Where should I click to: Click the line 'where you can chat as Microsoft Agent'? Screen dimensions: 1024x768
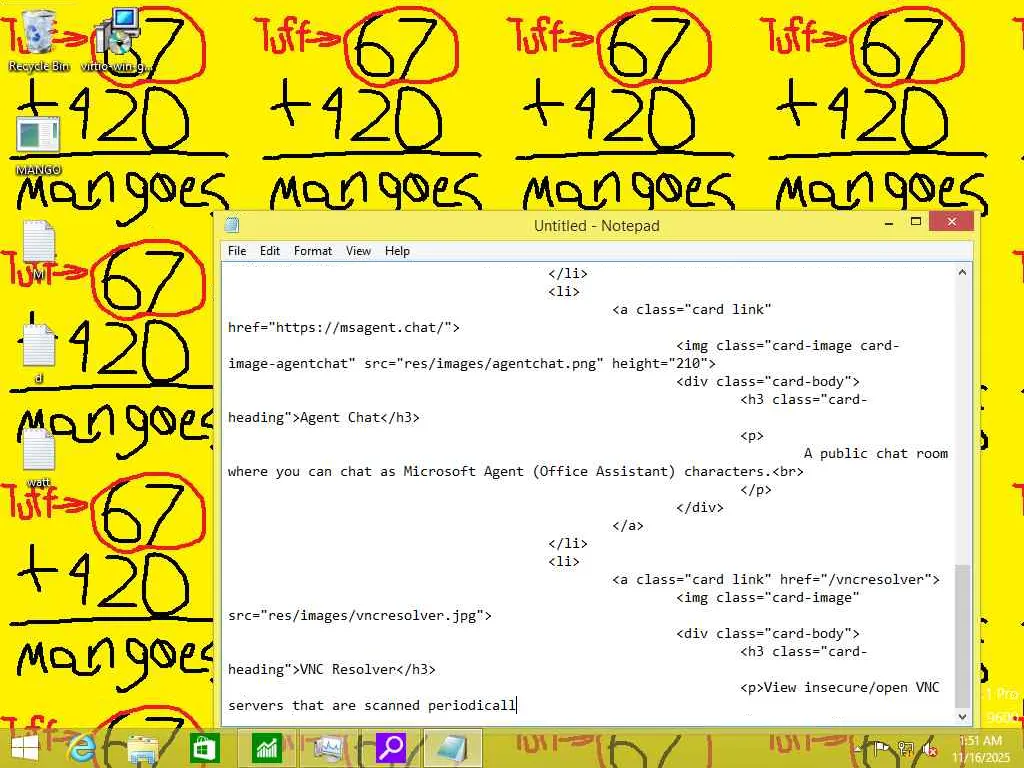tap(376, 472)
